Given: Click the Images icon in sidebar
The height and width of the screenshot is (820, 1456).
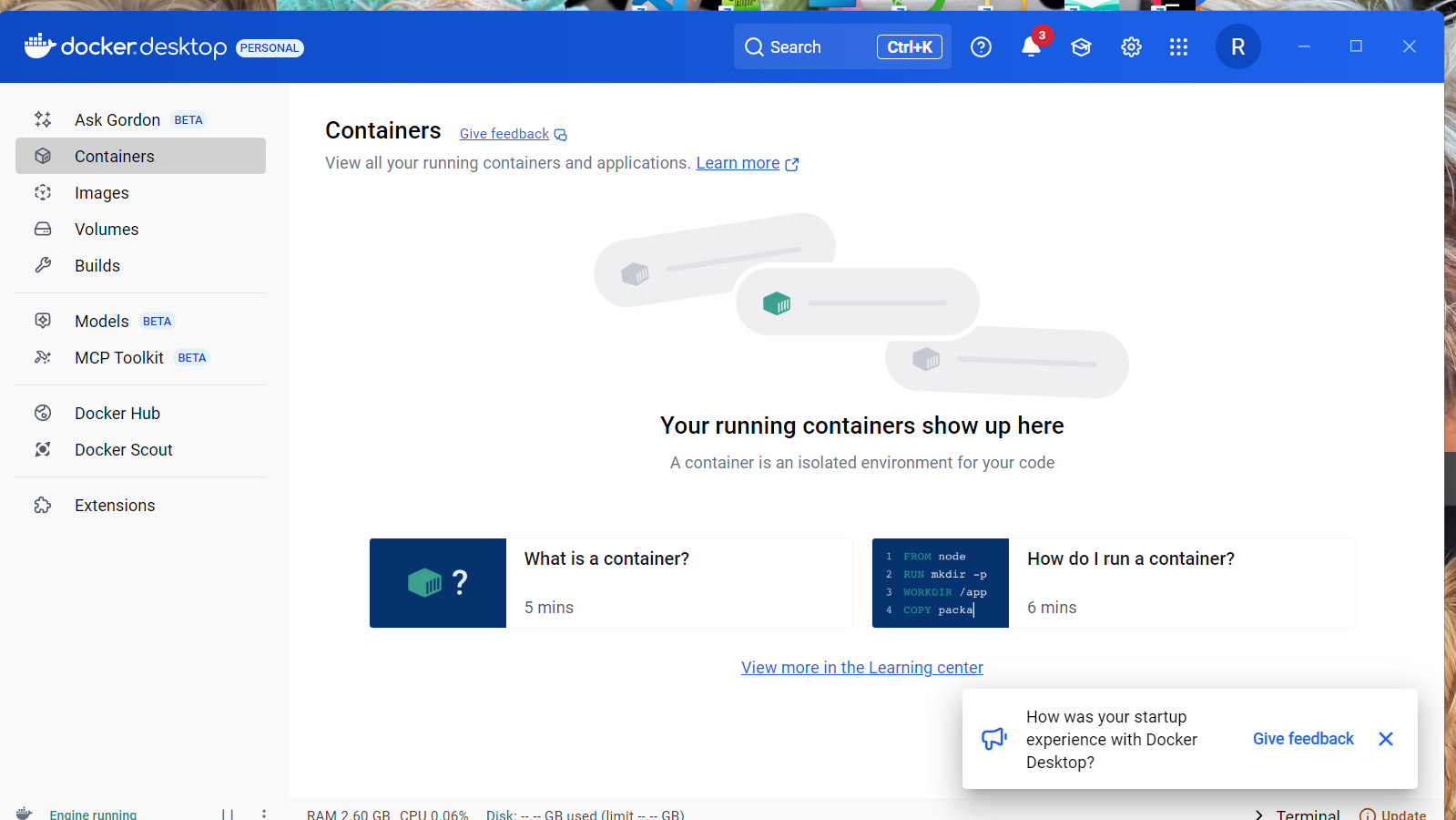Looking at the screenshot, I should tap(43, 192).
